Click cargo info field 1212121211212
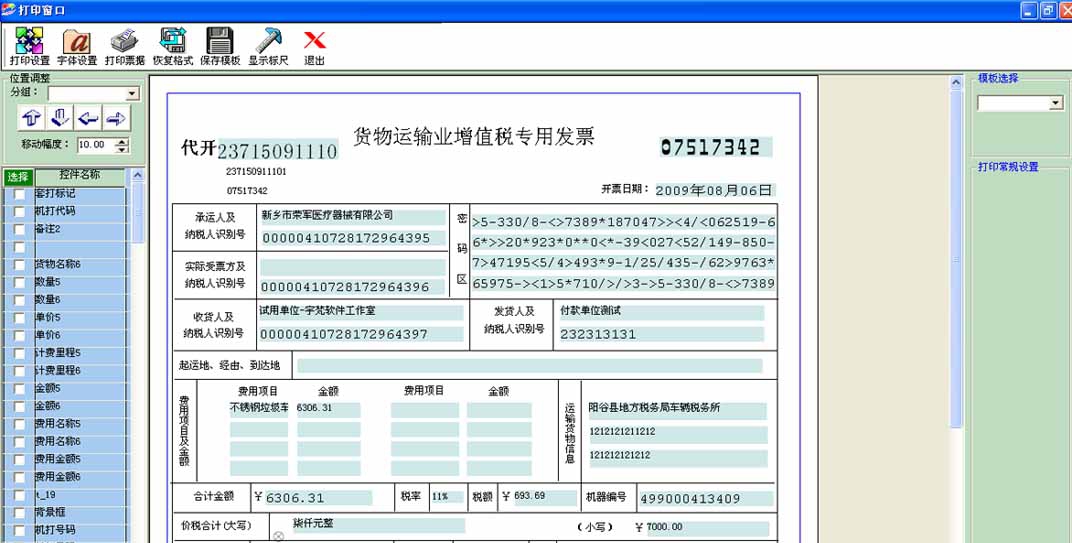This screenshot has height=543, width=1072. pos(677,434)
